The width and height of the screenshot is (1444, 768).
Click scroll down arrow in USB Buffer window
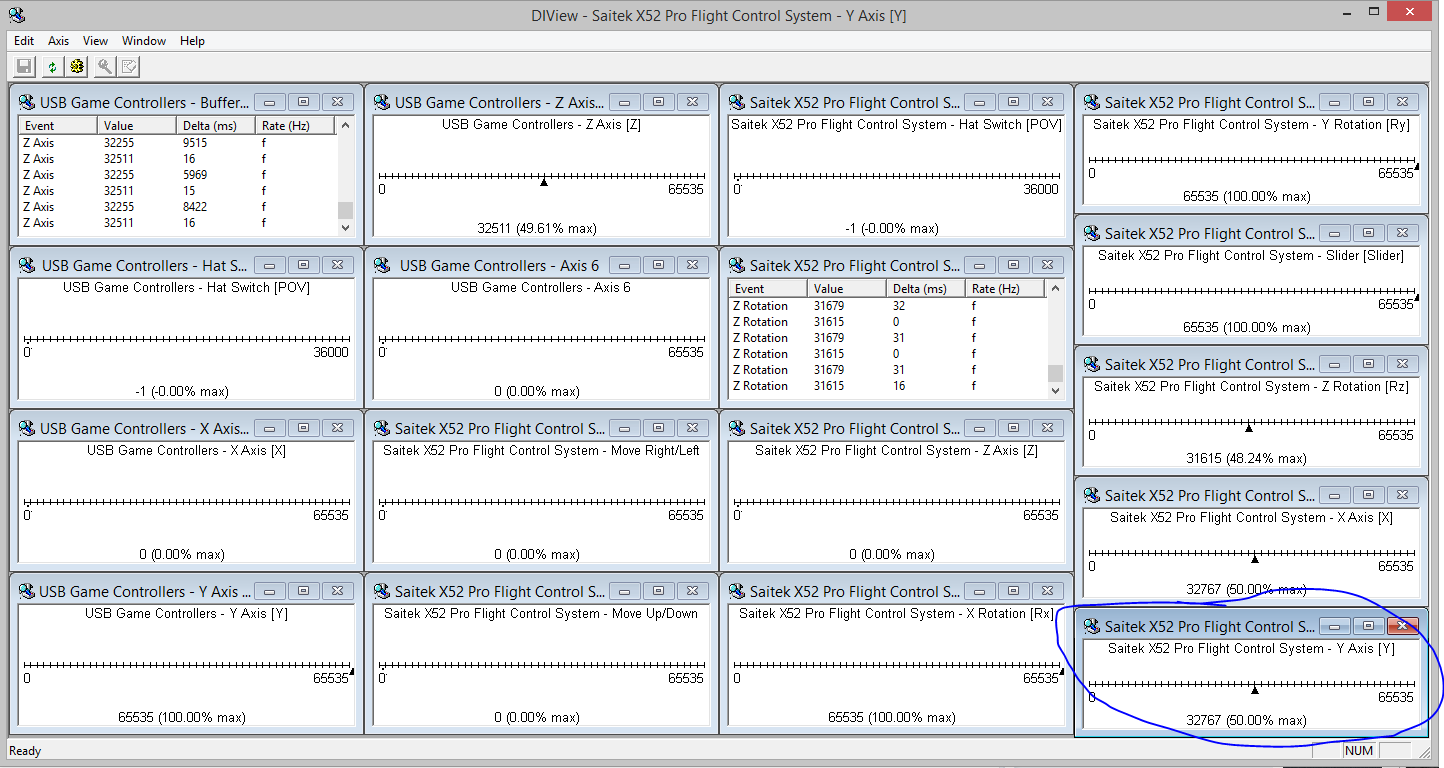tap(345, 227)
